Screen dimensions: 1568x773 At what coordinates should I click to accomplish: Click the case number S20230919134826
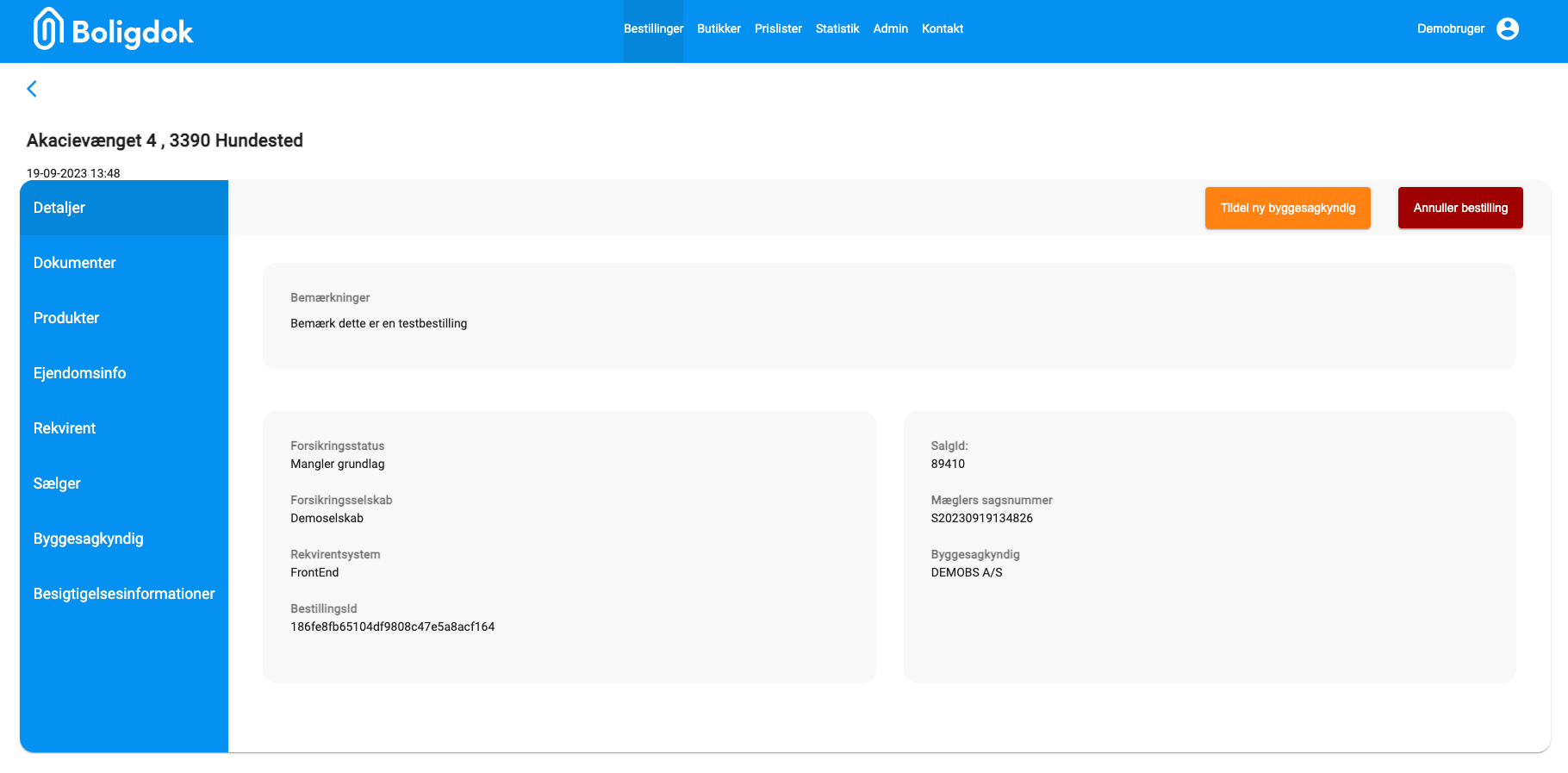coord(982,518)
